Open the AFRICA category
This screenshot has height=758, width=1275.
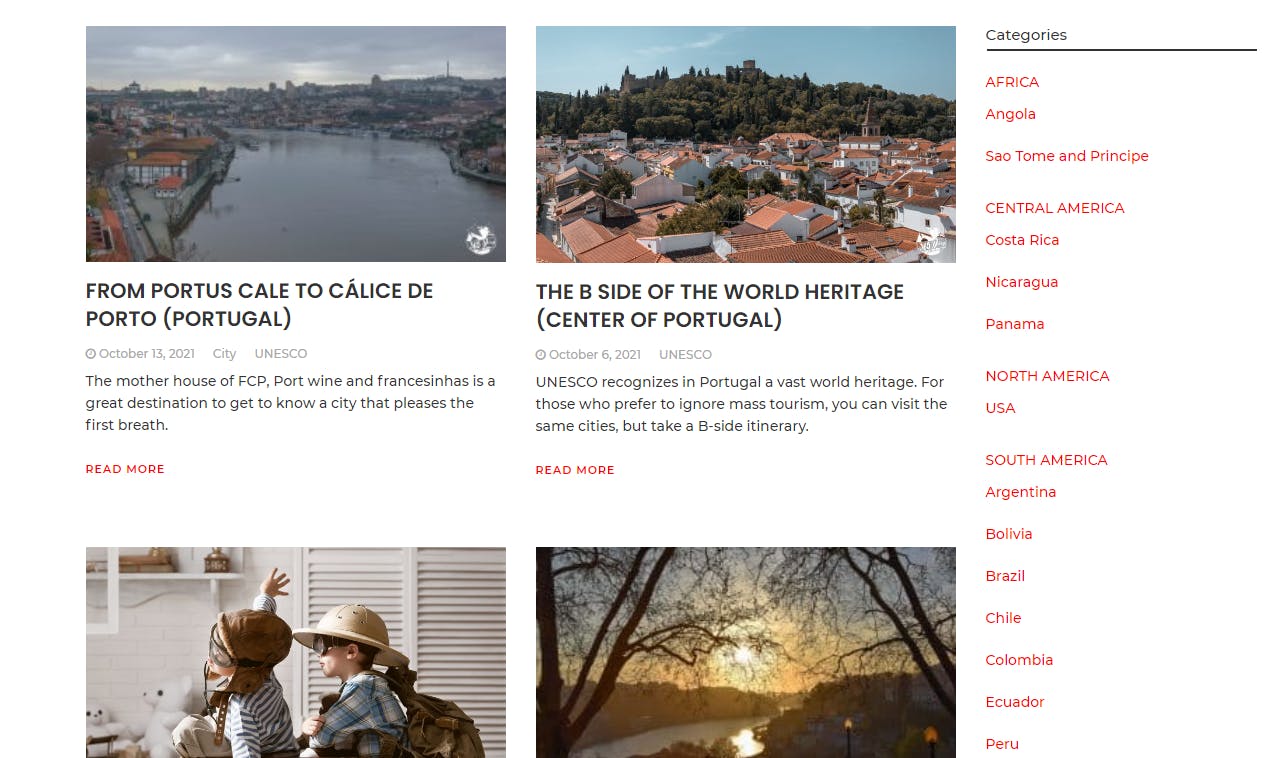[1012, 82]
